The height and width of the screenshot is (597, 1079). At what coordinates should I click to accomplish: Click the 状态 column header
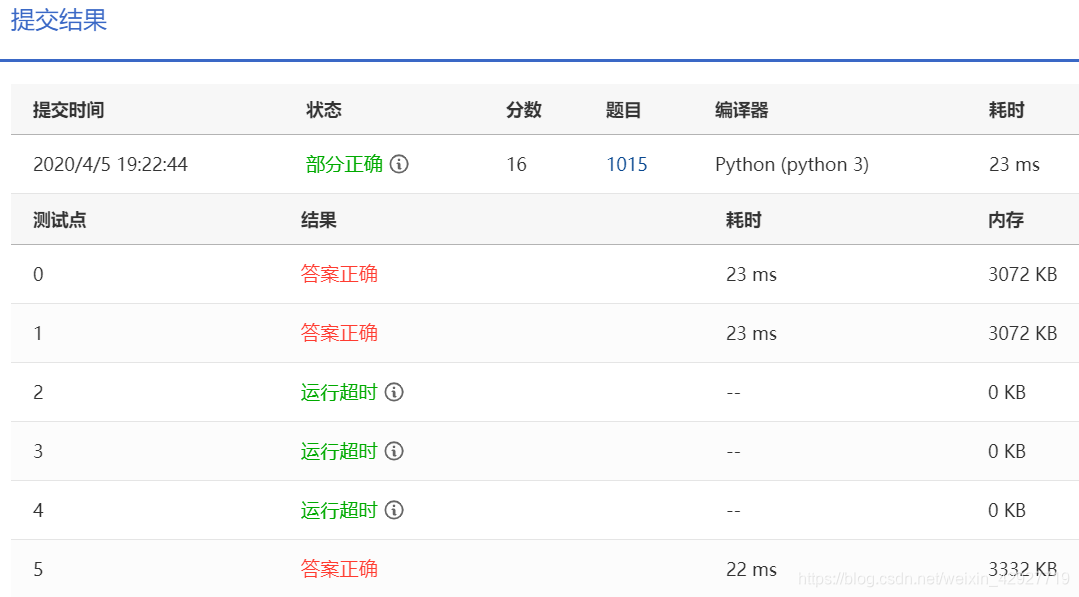click(322, 110)
